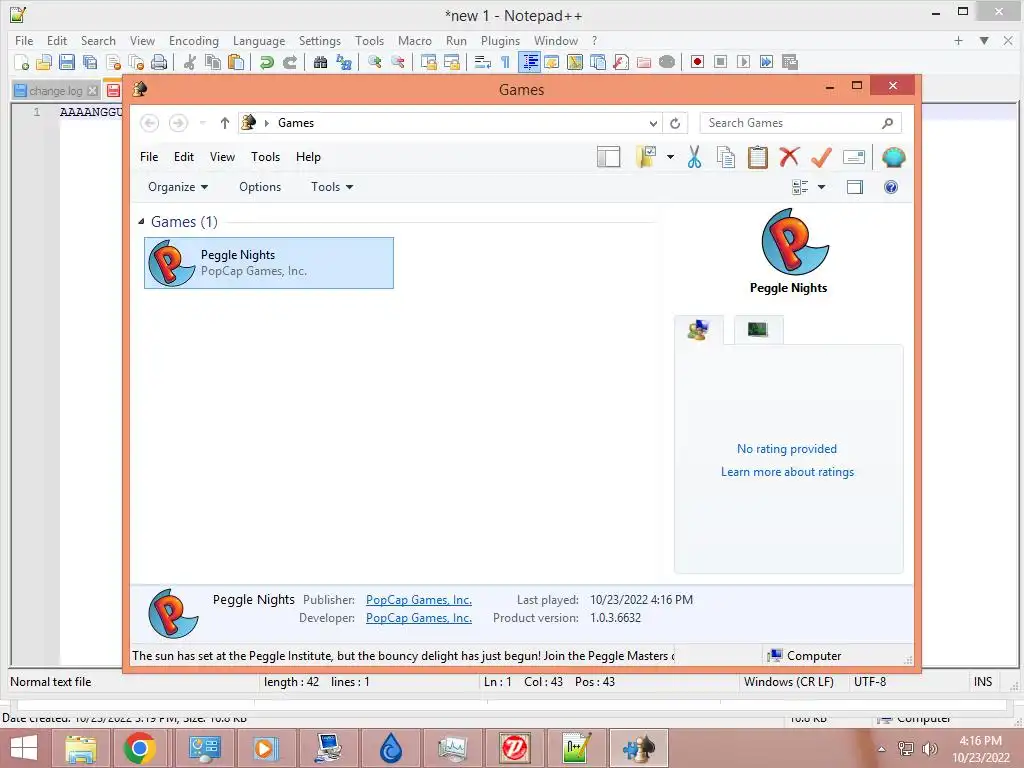Image resolution: width=1024 pixels, height=768 pixels.
Task: Click orange checkmark icon in Games window
Action: [822, 157]
